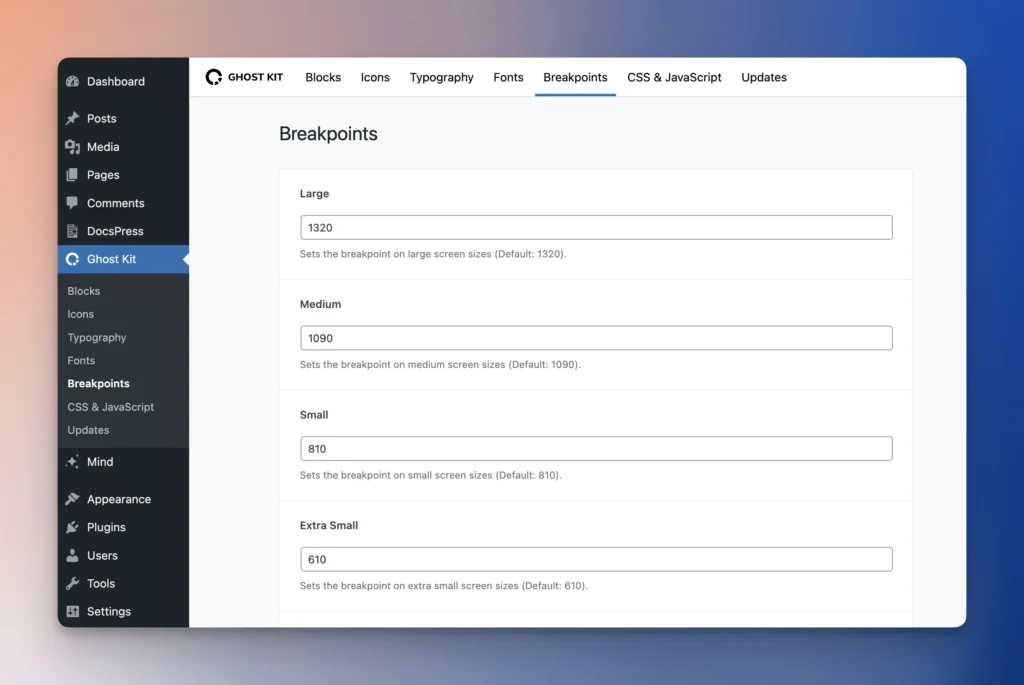Screen dimensions: 1024x685
Task: Go to Posts in the sidebar
Action: click(x=101, y=118)
